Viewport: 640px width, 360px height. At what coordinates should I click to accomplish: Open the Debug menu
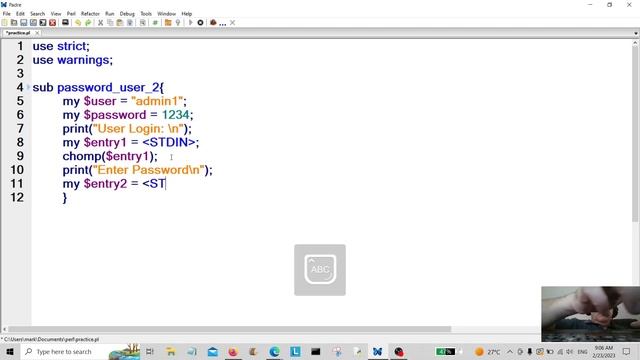point(127,13)
